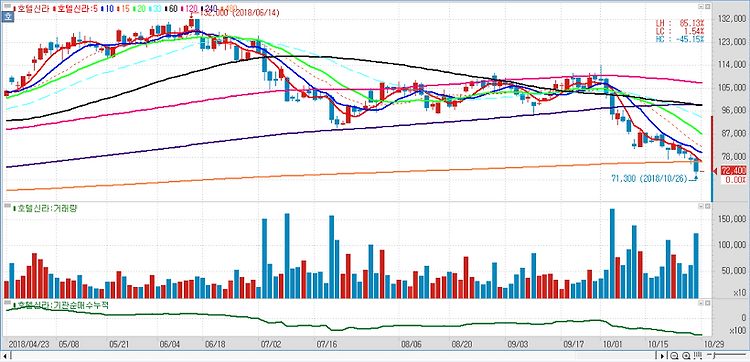Click the tallest volume bar near 10/01
This screenshot has width=750, height=362.
[612, 253]
